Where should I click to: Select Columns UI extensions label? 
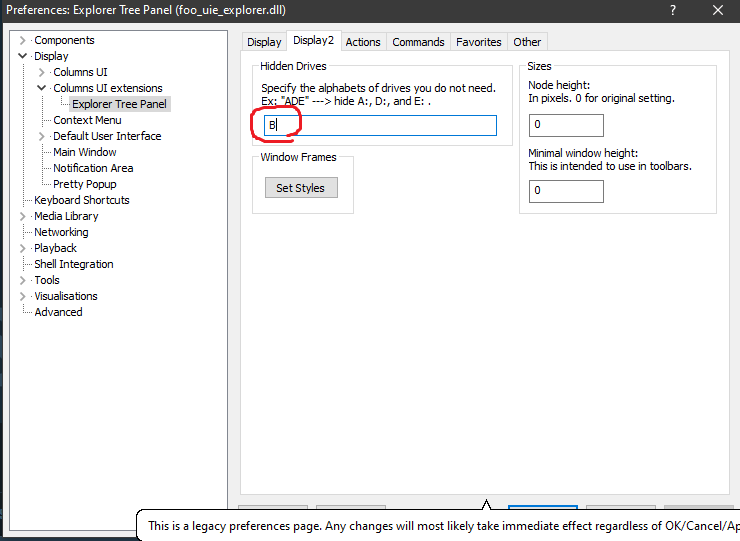108,88
